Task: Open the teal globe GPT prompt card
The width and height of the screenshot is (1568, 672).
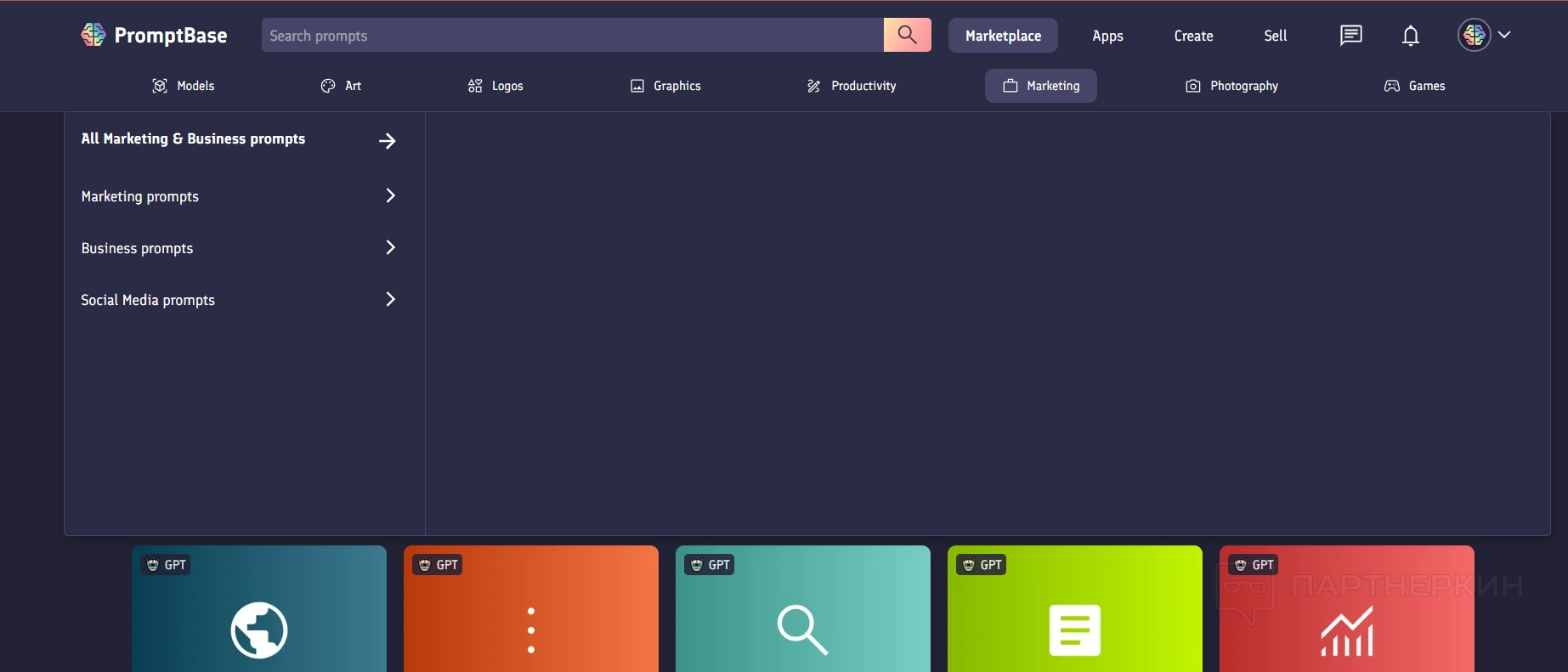Action: [259, 608]
